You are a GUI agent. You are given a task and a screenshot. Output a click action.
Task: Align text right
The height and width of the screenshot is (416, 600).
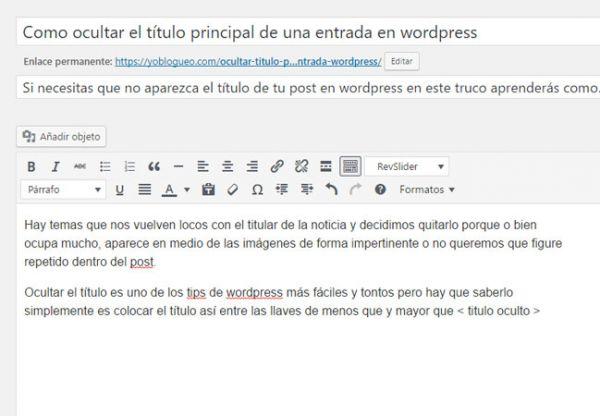tap(252, 166)
